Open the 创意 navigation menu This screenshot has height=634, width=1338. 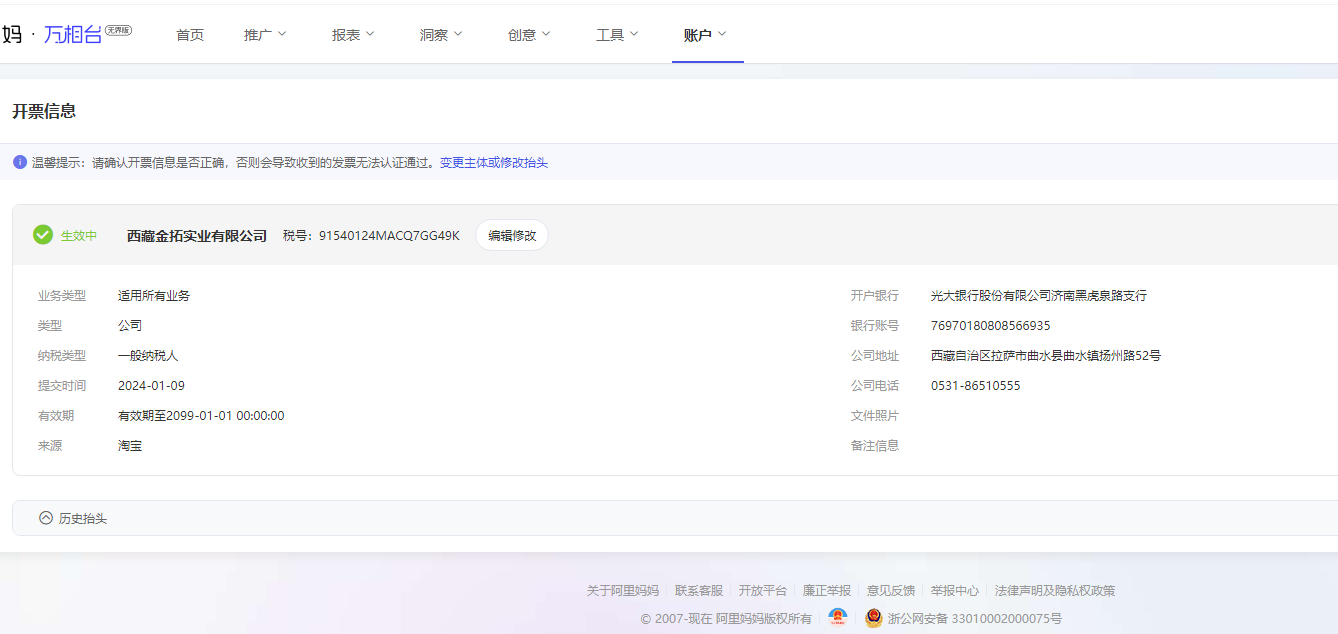[529, 35]
